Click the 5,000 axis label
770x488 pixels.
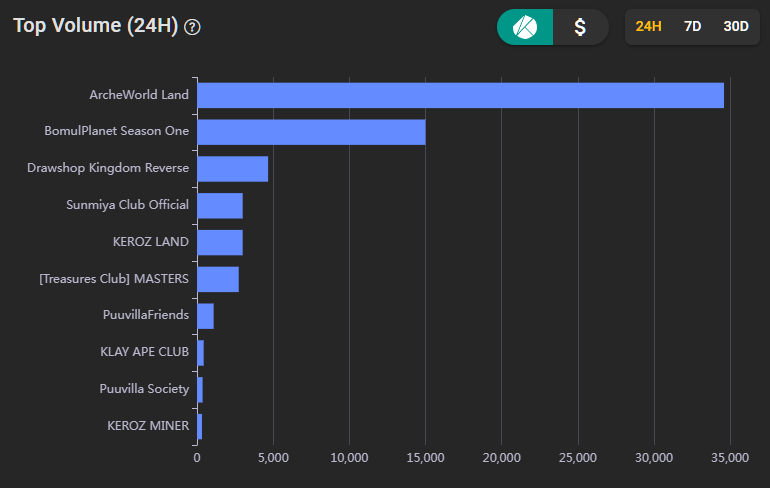coord(273,458)
